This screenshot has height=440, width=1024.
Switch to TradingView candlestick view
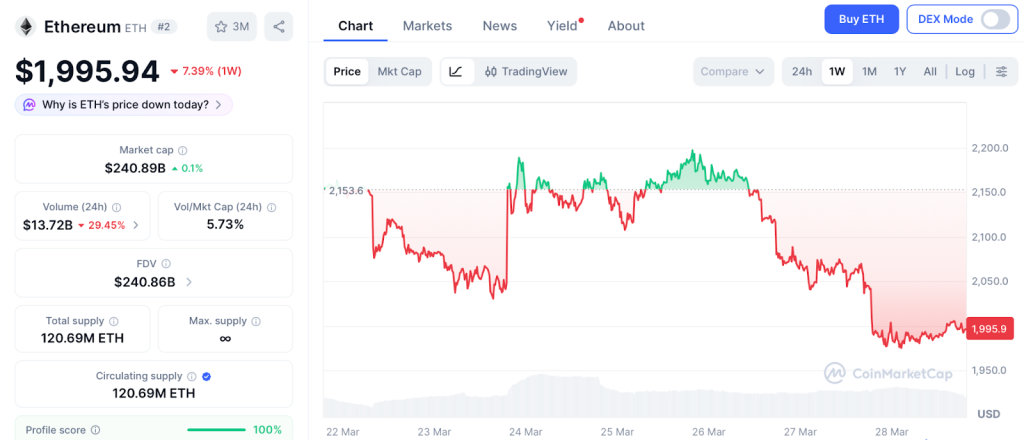[x=526, y=72]
